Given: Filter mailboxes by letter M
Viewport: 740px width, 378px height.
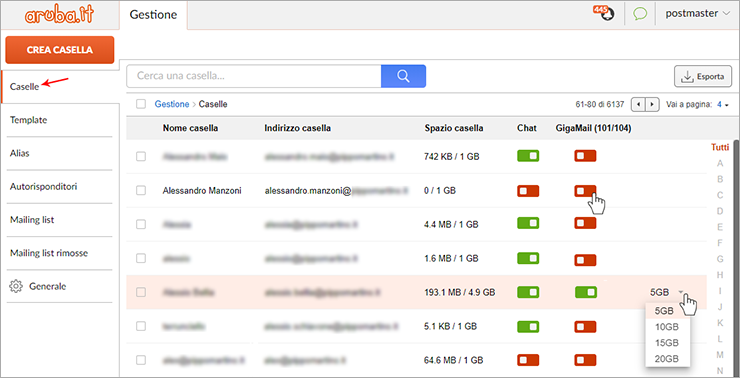Looking at the screenshot, I should [720, 354].
